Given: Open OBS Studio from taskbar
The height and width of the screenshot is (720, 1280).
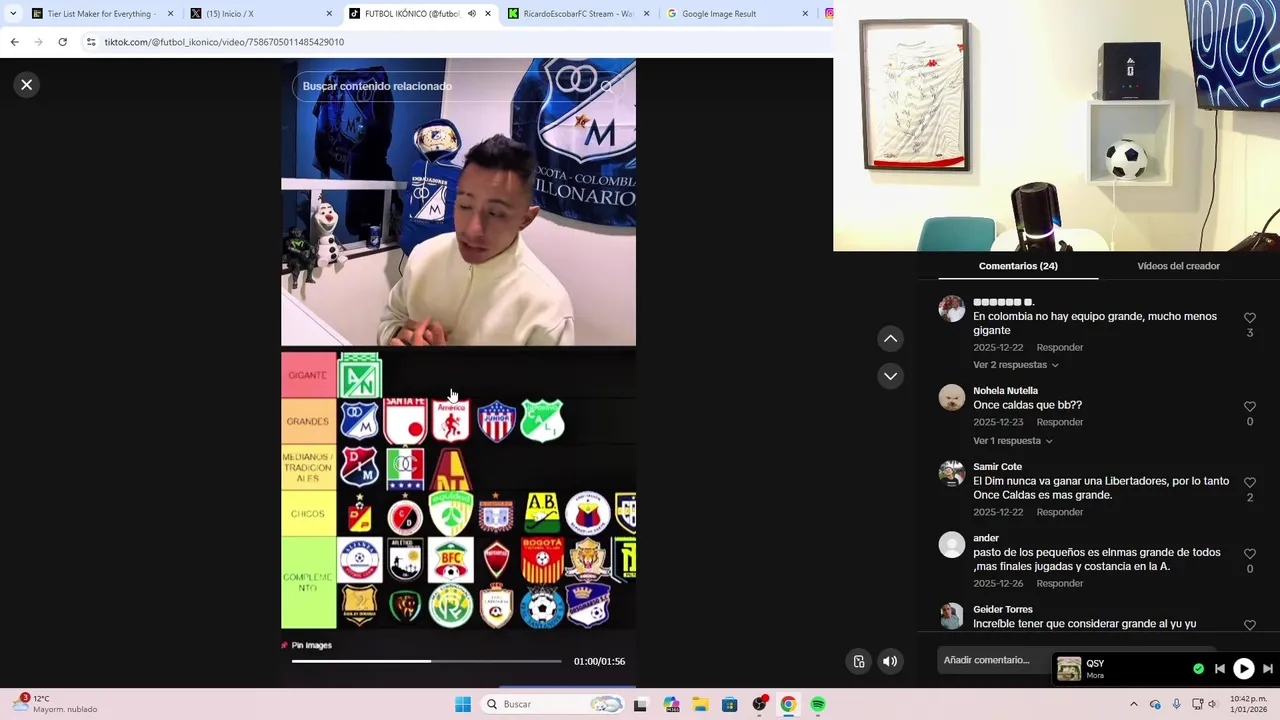Looking at the screenshot, I should 760,704.
